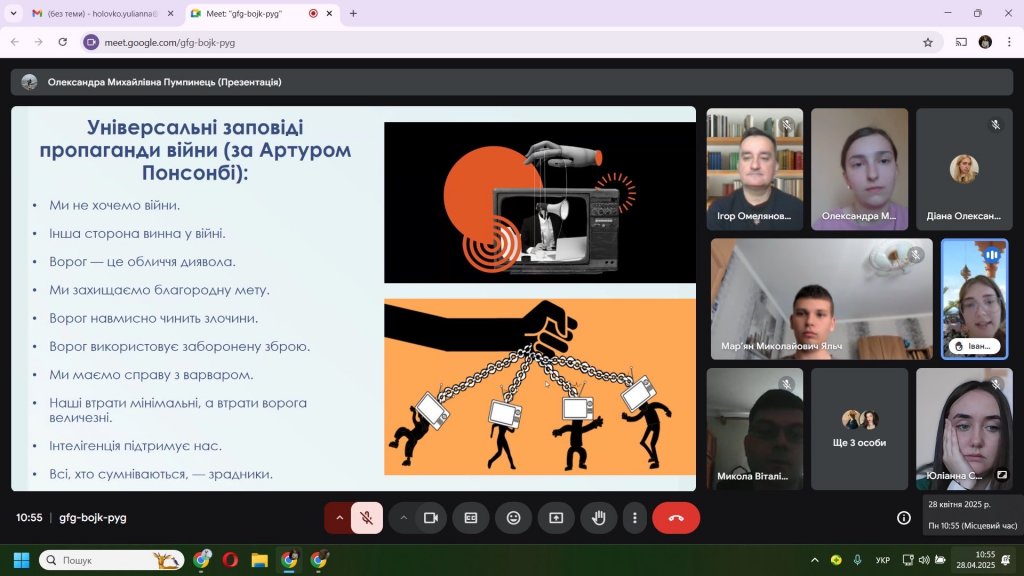Expand the video settings arrow beside the camera
1024x576 pixels.
[403, 518]
